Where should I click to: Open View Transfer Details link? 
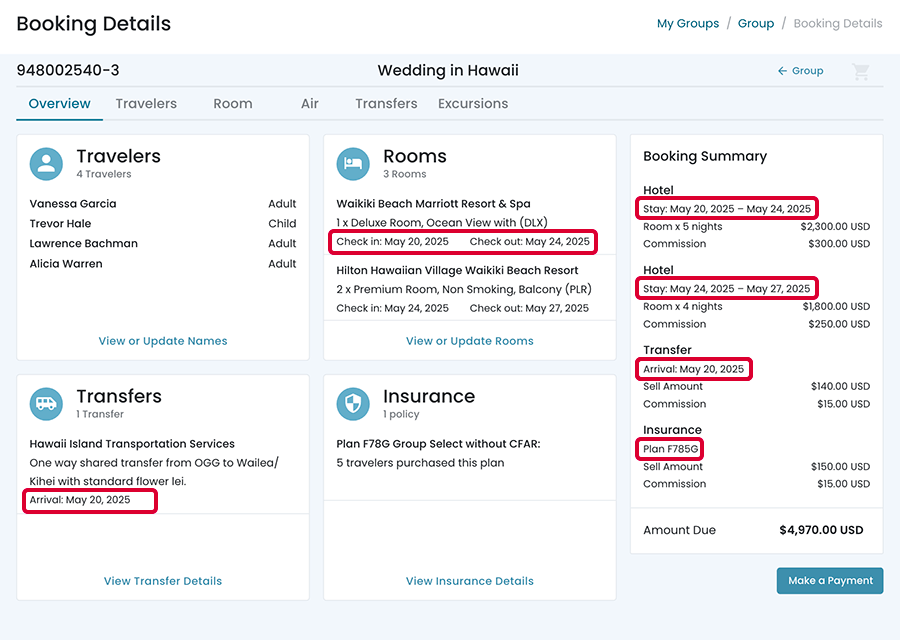pyautogui.click(x=163, y=581)
